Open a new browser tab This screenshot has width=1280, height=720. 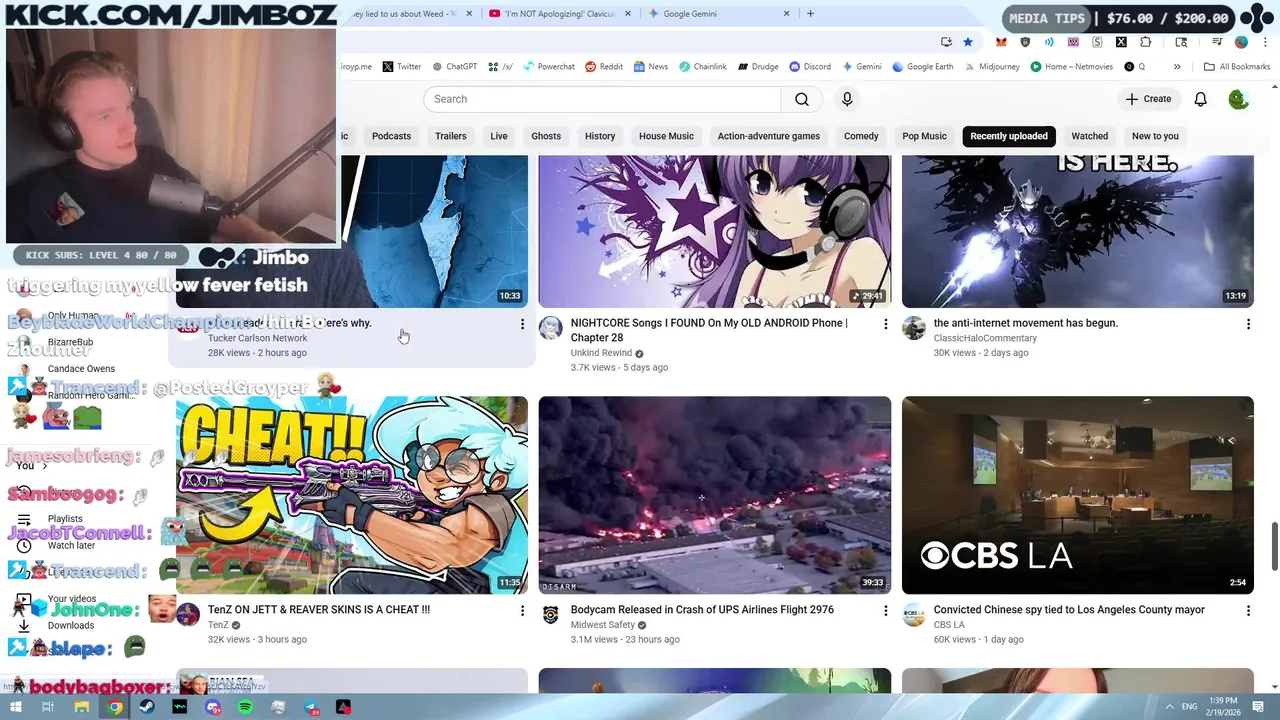[x=810, y=14]
